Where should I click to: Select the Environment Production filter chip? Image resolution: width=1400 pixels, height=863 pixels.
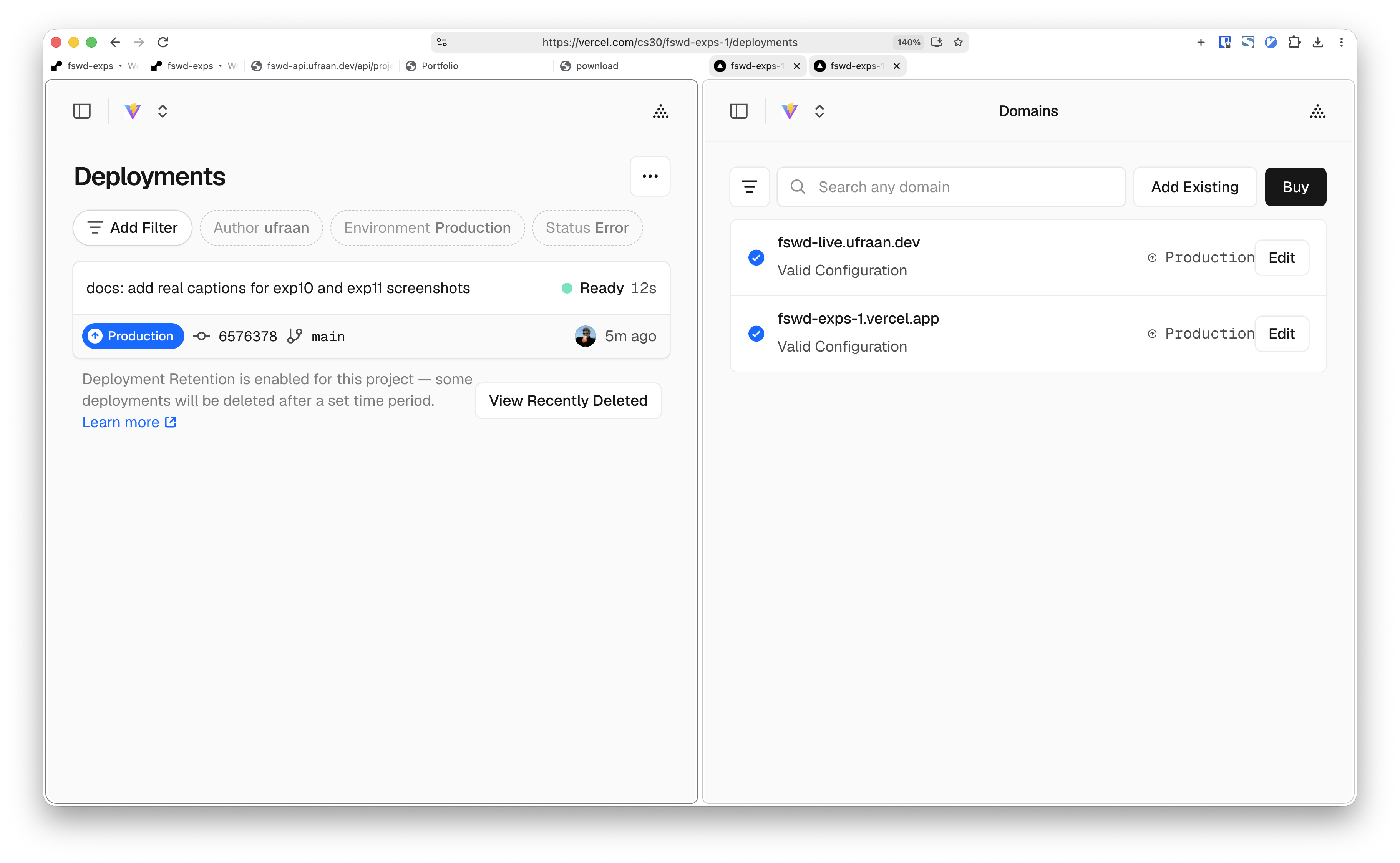click(428, 228)
